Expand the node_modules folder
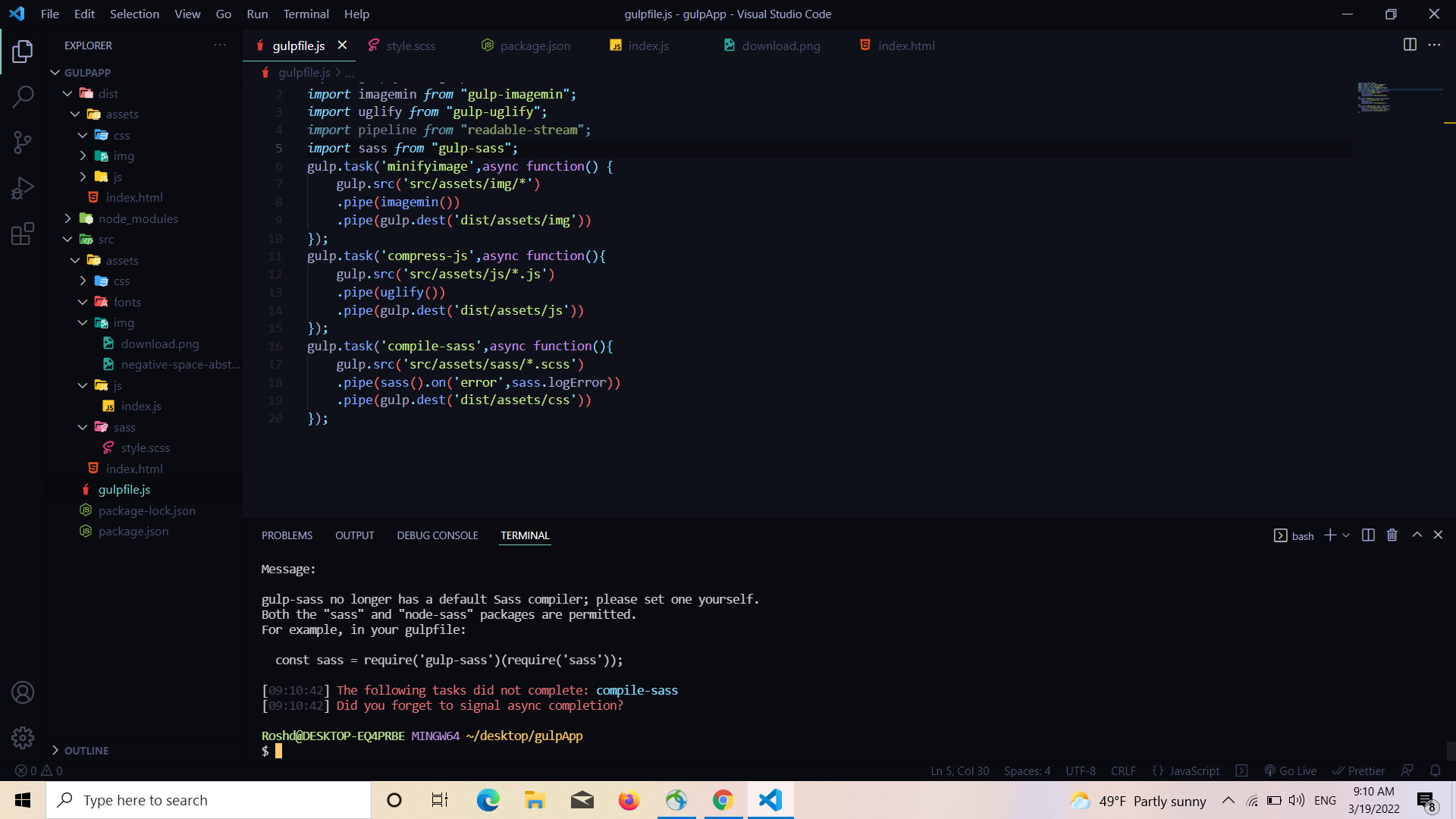This screenshot has width=1456, height=819. (x=67, y=218)
